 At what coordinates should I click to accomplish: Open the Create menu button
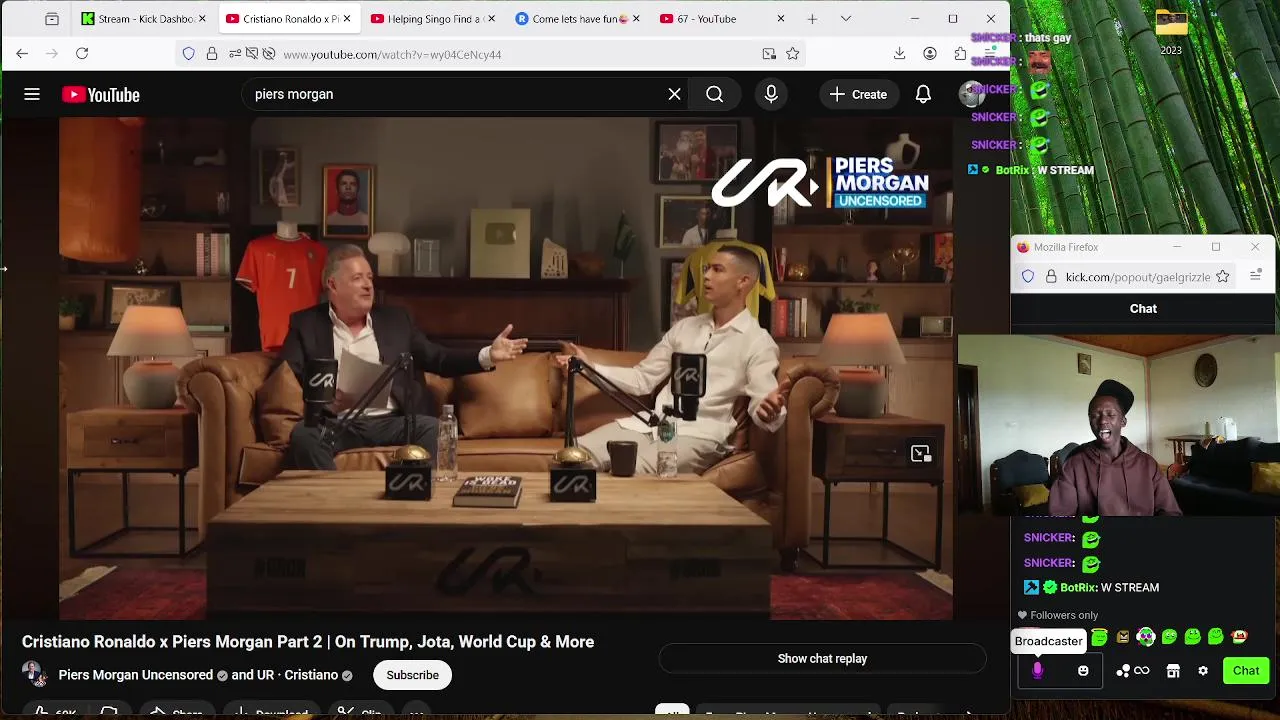point(858,94)
